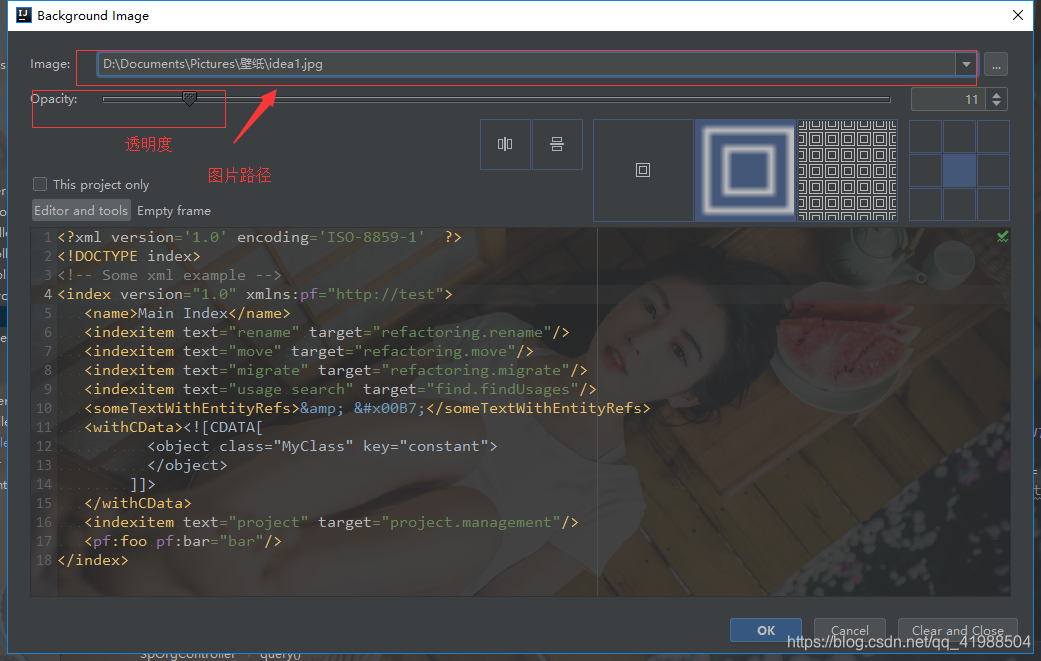Screen dimensions: 1041x661
Task: Click the project.management indexitem line
Action: [x=331, y=522]
